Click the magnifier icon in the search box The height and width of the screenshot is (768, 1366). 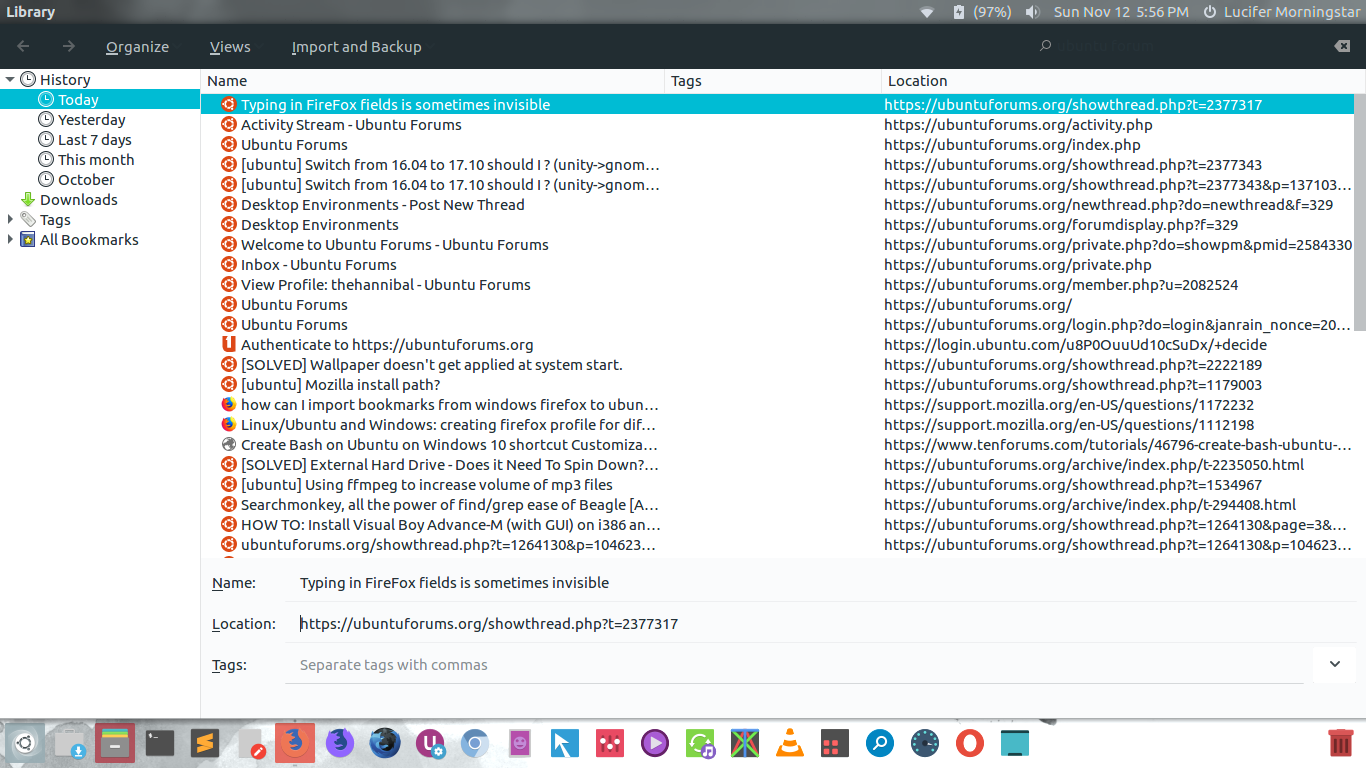point(1046,46)
